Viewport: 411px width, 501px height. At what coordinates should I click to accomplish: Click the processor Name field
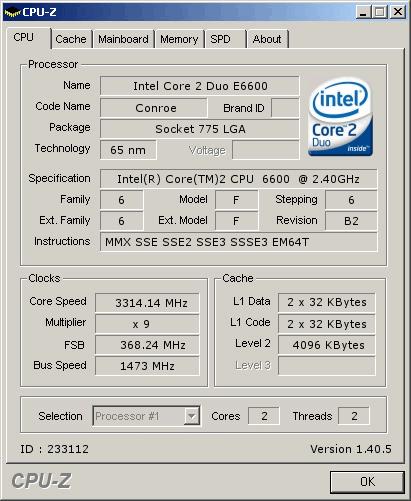tap(200, 86)
